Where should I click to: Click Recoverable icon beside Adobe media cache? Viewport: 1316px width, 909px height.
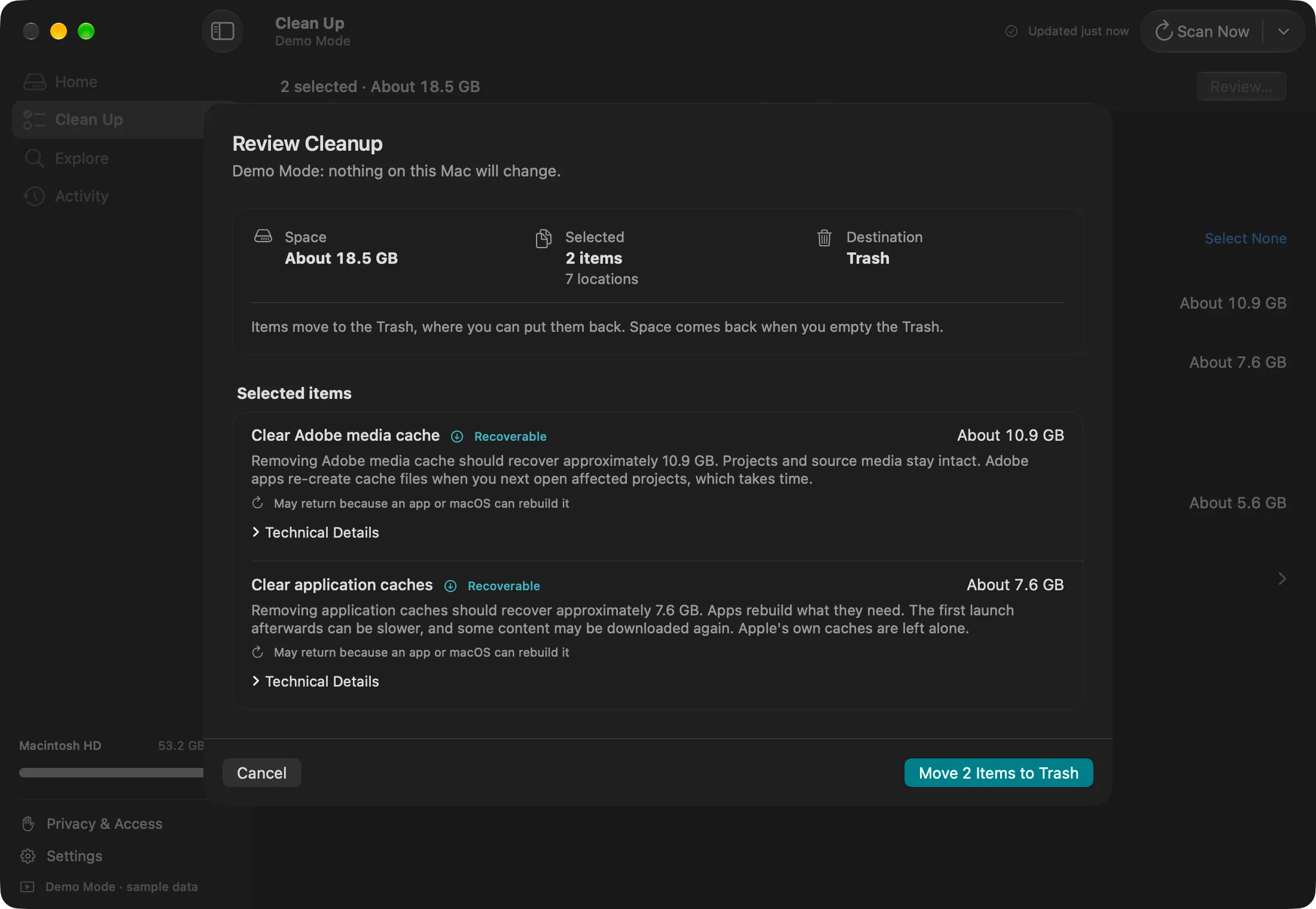coord(457,437)
